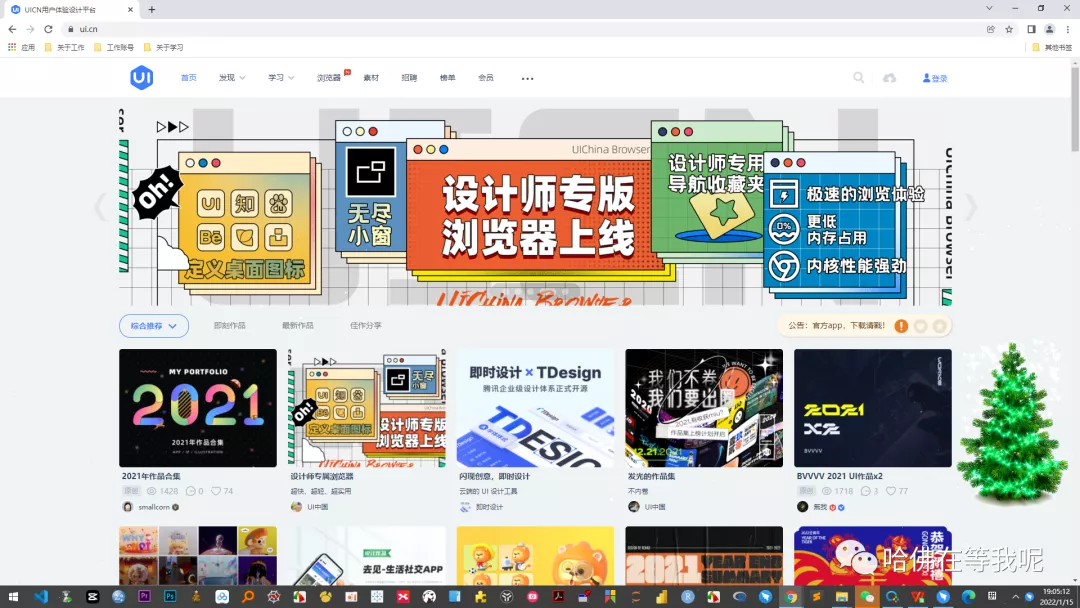Image resolution: width=1080 pixels, height=608 pixels.
Task: Open the 关于学习 bookmark folder
Action: (x=163, y=48)
